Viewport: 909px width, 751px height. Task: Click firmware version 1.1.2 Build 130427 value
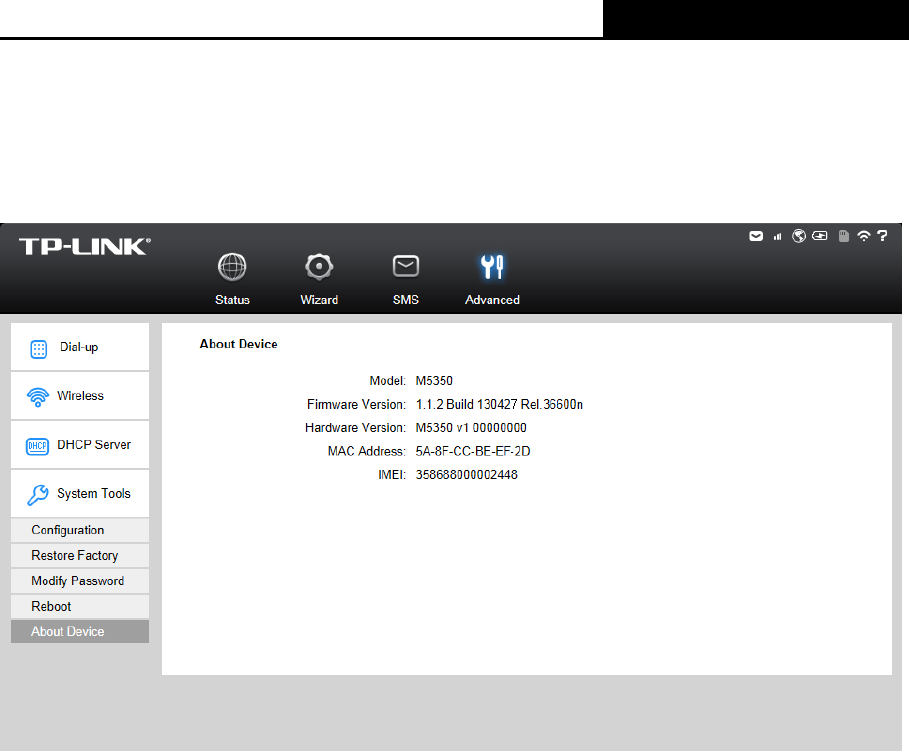(x=499, y=404)
